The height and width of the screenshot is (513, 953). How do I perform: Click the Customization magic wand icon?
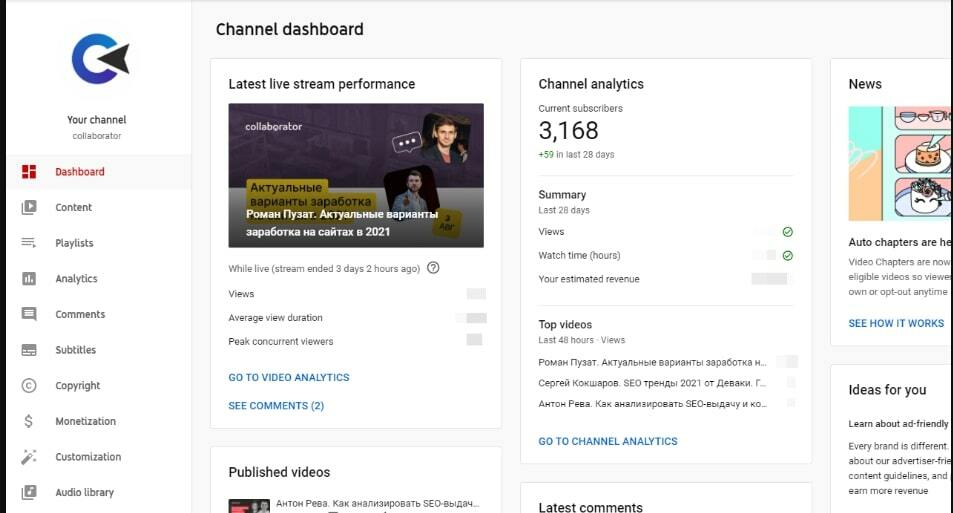29,456
